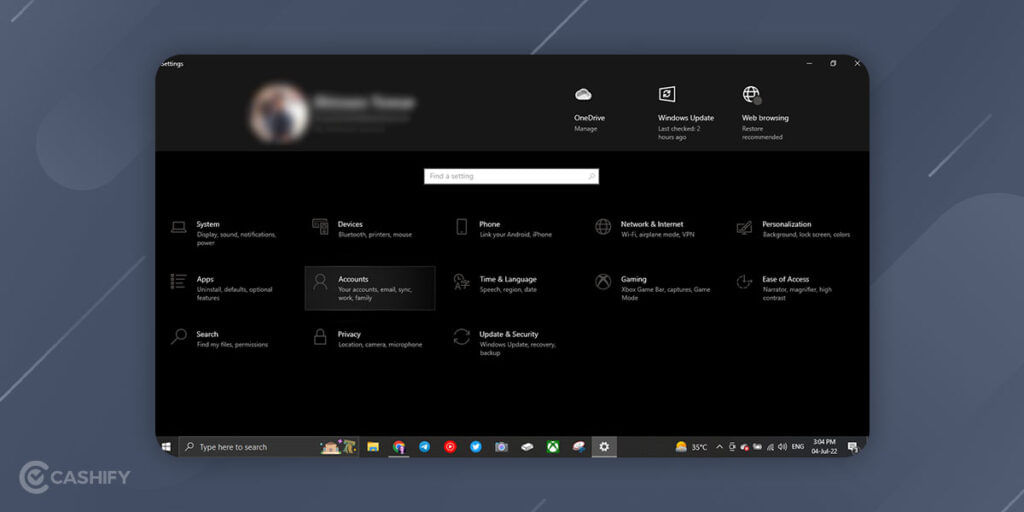Click 'Link your Android, iPhone' description

pyautogui.click(x=516, y=235)
